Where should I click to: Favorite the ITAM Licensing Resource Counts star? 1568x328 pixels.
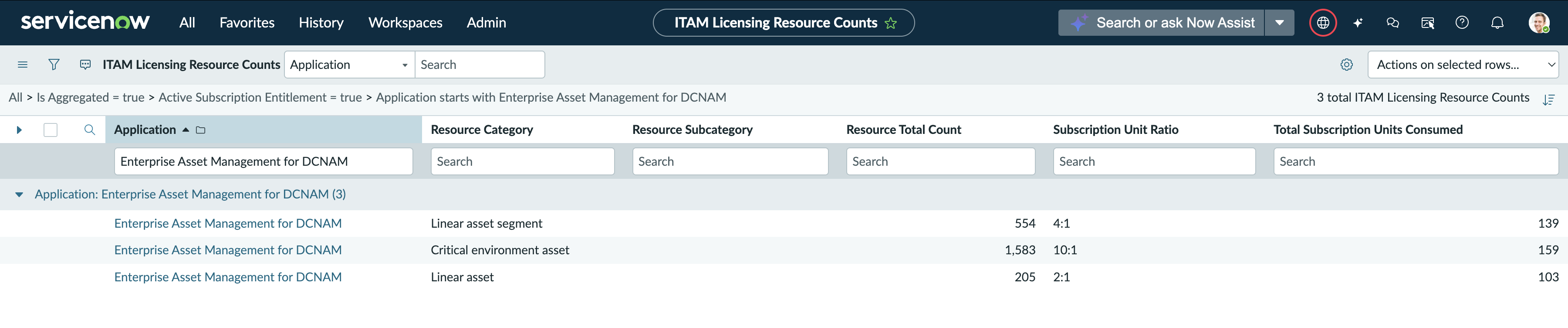(891, 23)
